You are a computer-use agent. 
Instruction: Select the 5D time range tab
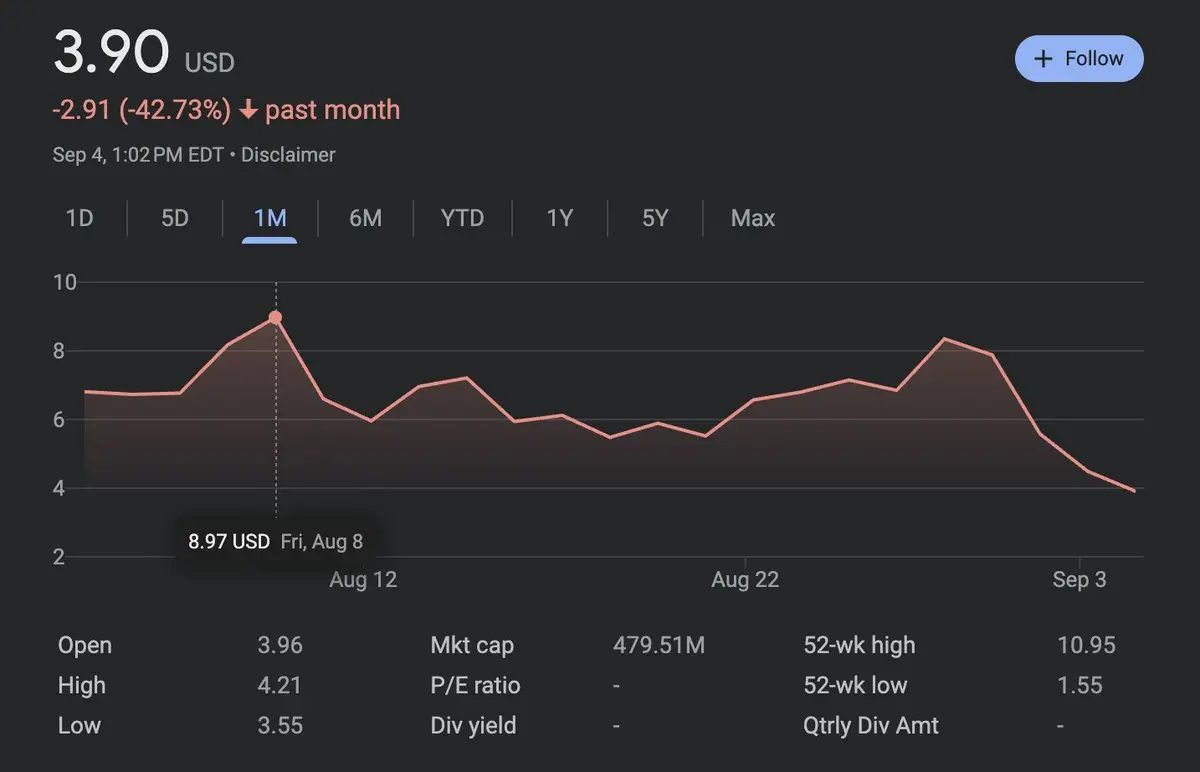click(x=175, y=218)
